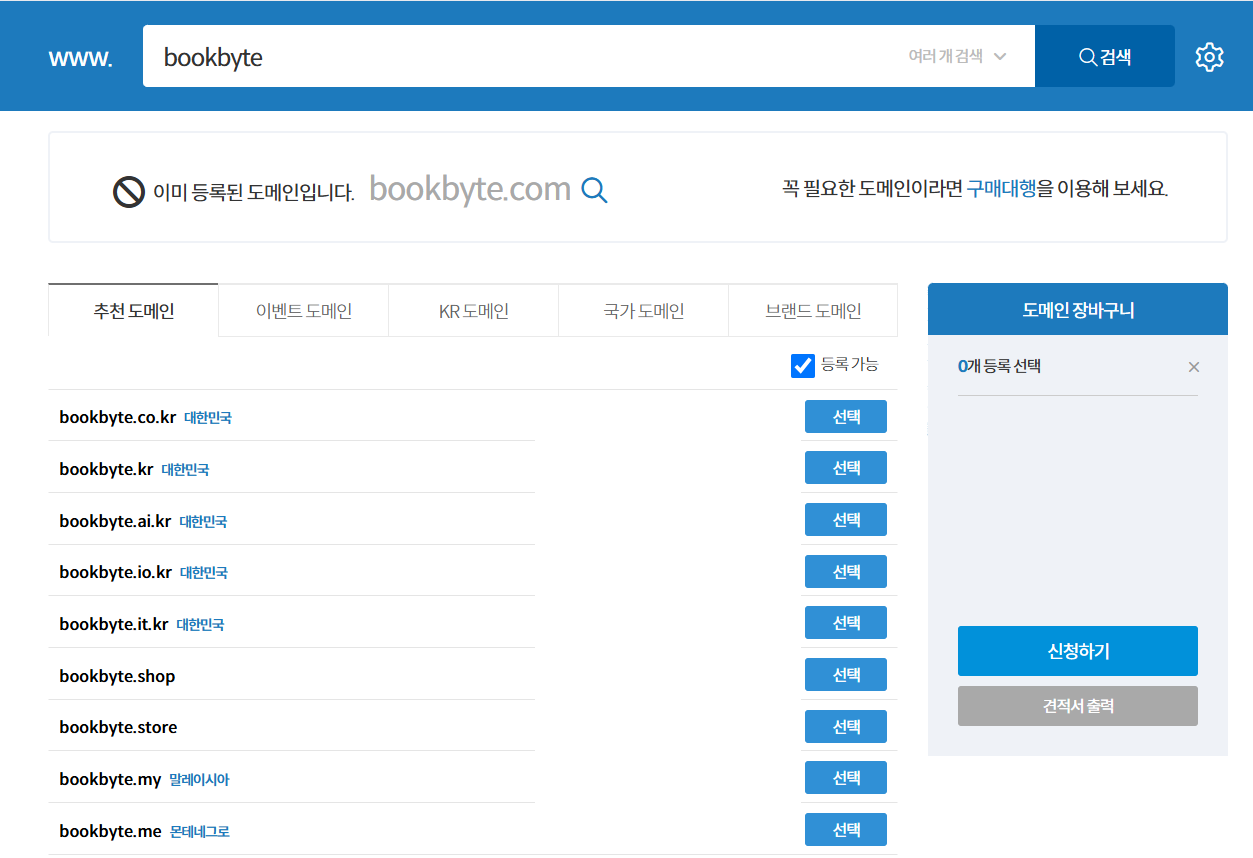Screen dimensions: 1253x858
Task: Click the bookbyte.kr domain name
Action: click(106, 469)
